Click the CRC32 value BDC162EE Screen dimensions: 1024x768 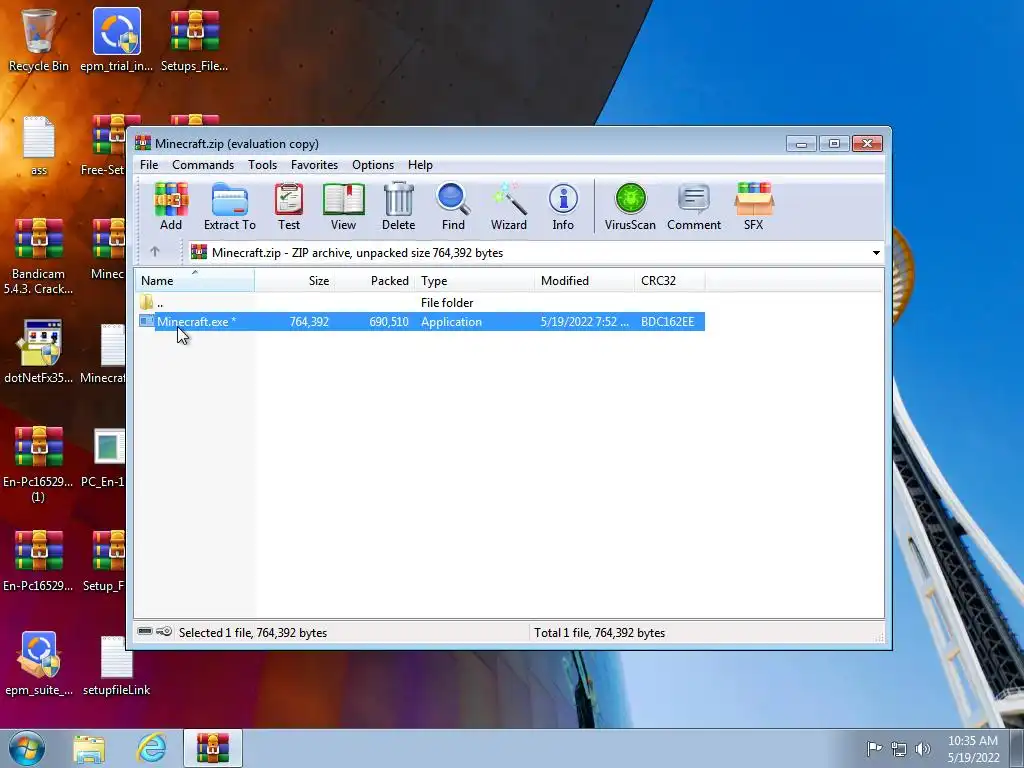tap(667, 321)
